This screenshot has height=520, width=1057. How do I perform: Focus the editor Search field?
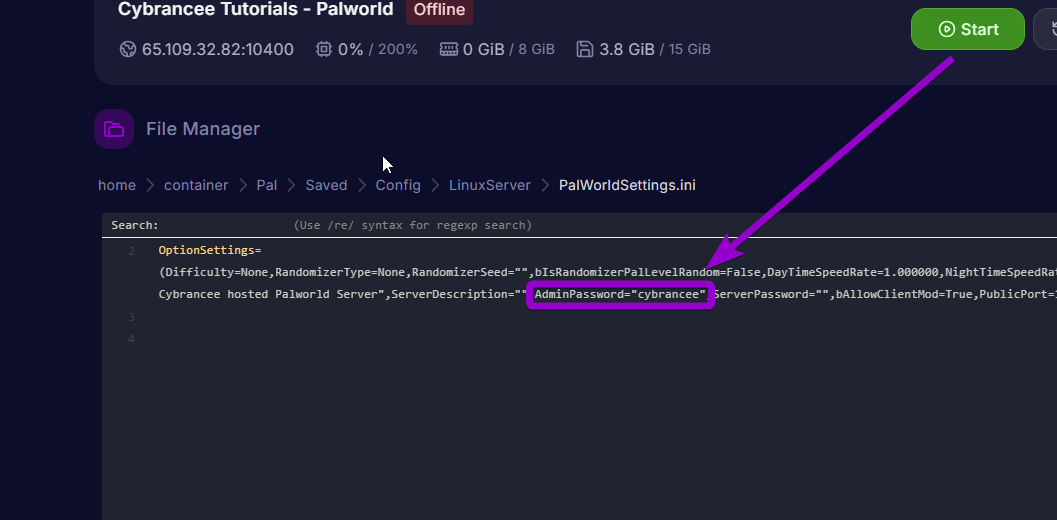coord(226,225)
